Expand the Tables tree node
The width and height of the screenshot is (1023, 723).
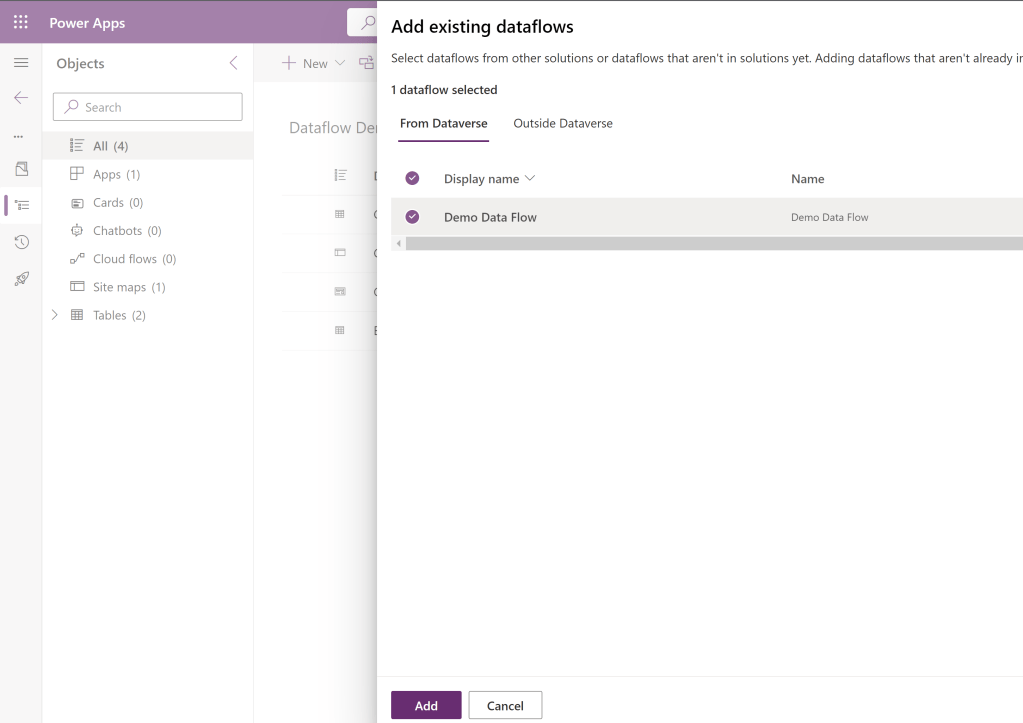(x=55, y=315)
